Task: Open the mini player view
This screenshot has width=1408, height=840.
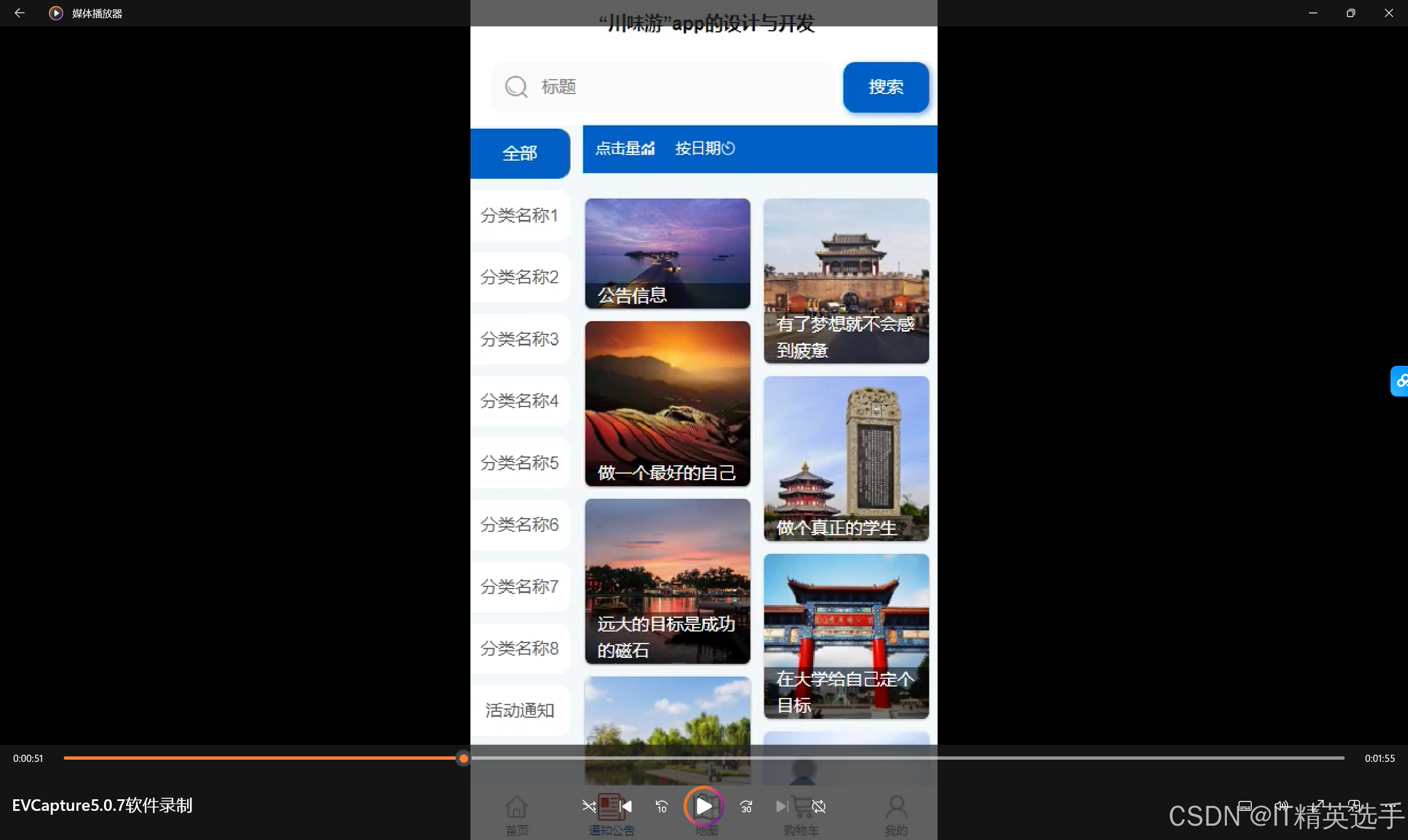Action: (1354, 805)
